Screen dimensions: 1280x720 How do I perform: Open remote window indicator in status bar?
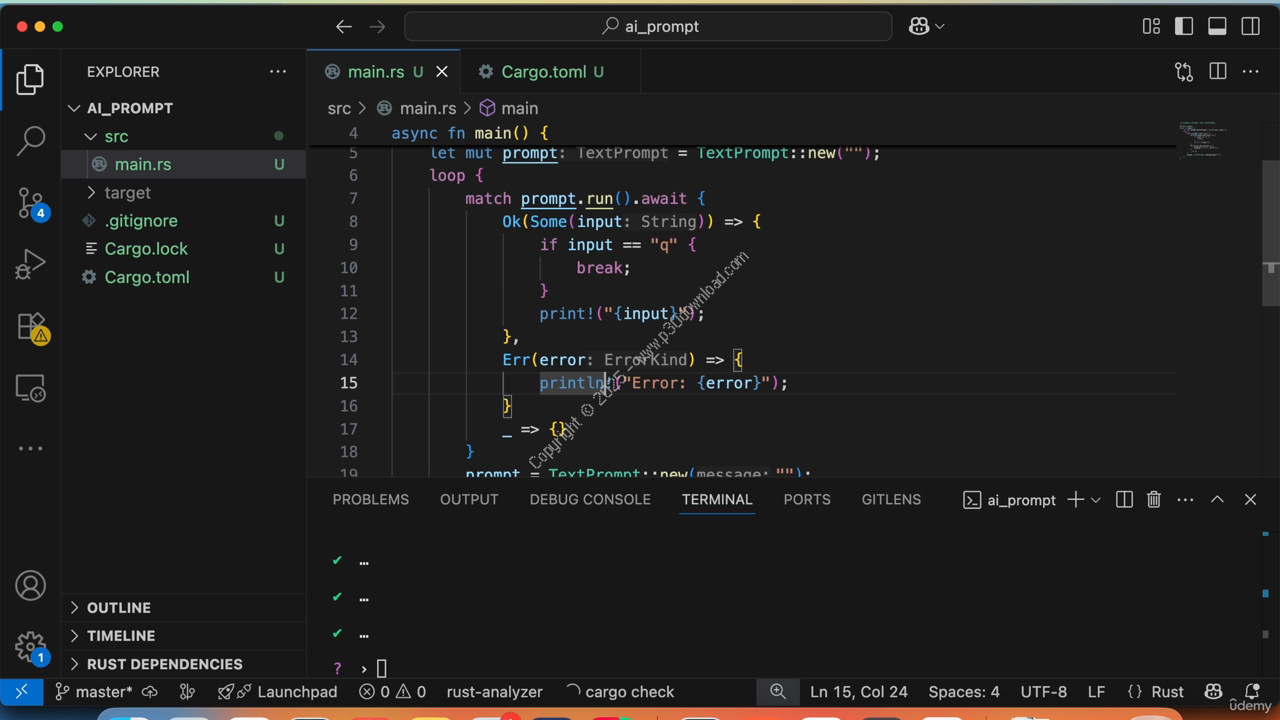click(21, 691)
